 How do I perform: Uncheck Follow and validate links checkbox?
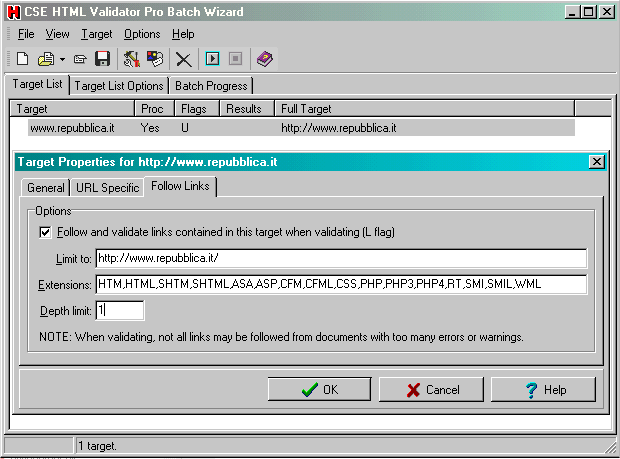[x=45, y=232]
